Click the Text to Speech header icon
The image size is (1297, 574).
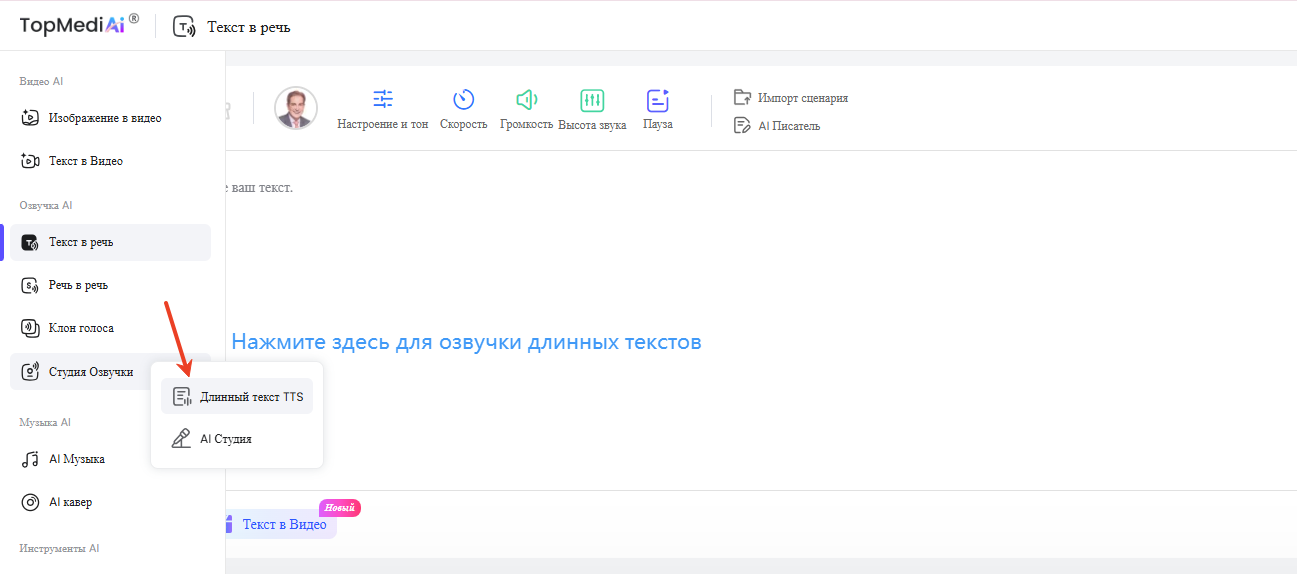point(184,27)
